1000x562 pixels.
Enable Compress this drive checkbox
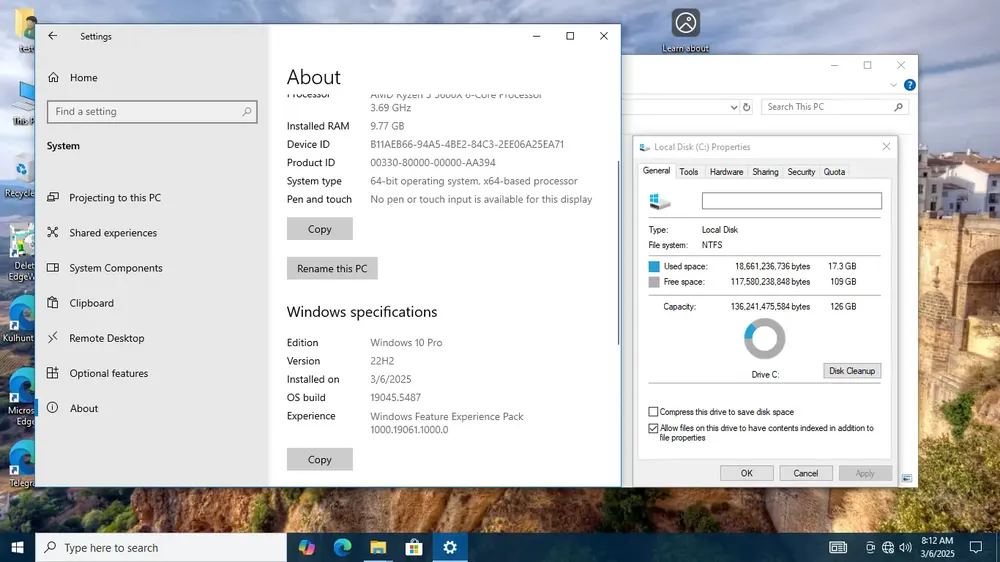point(653,412)
